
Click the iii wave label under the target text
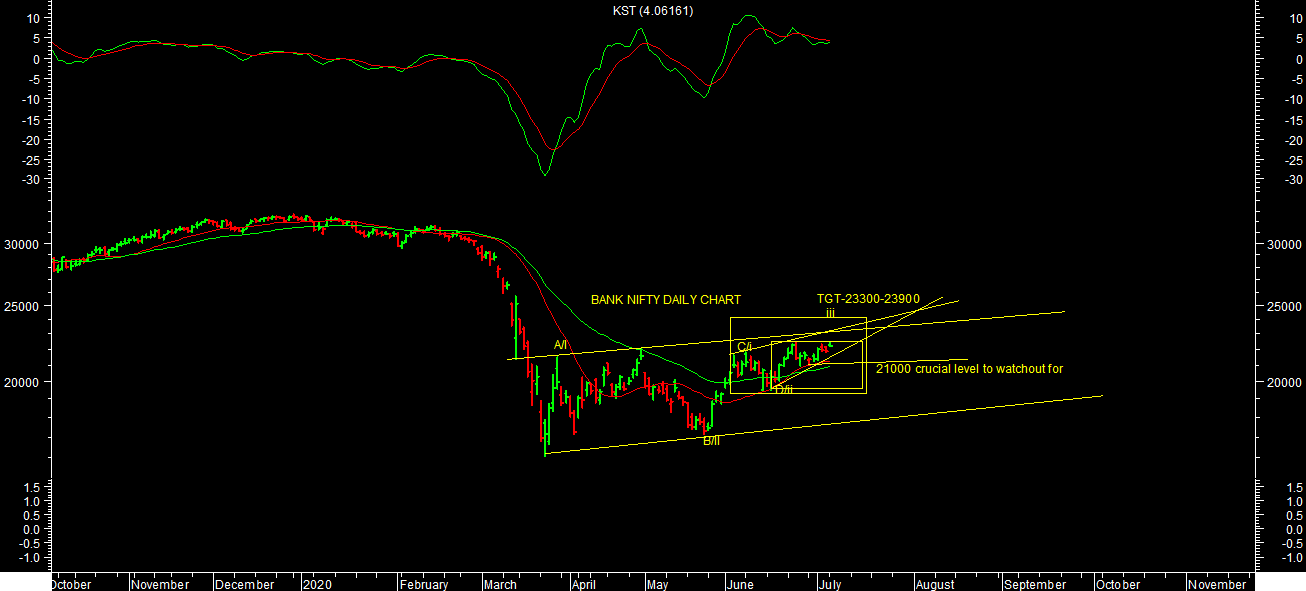(830, 313)
